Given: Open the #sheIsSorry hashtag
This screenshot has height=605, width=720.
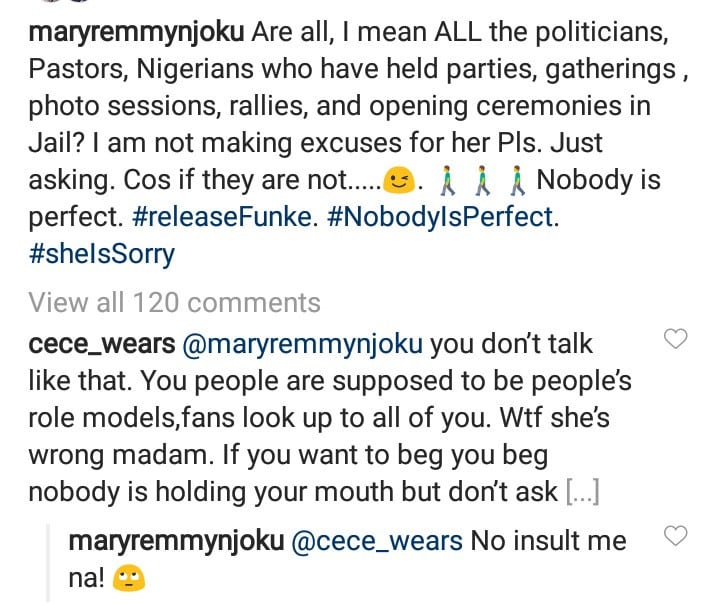Looking at the screenshot, I should point(101,254).
